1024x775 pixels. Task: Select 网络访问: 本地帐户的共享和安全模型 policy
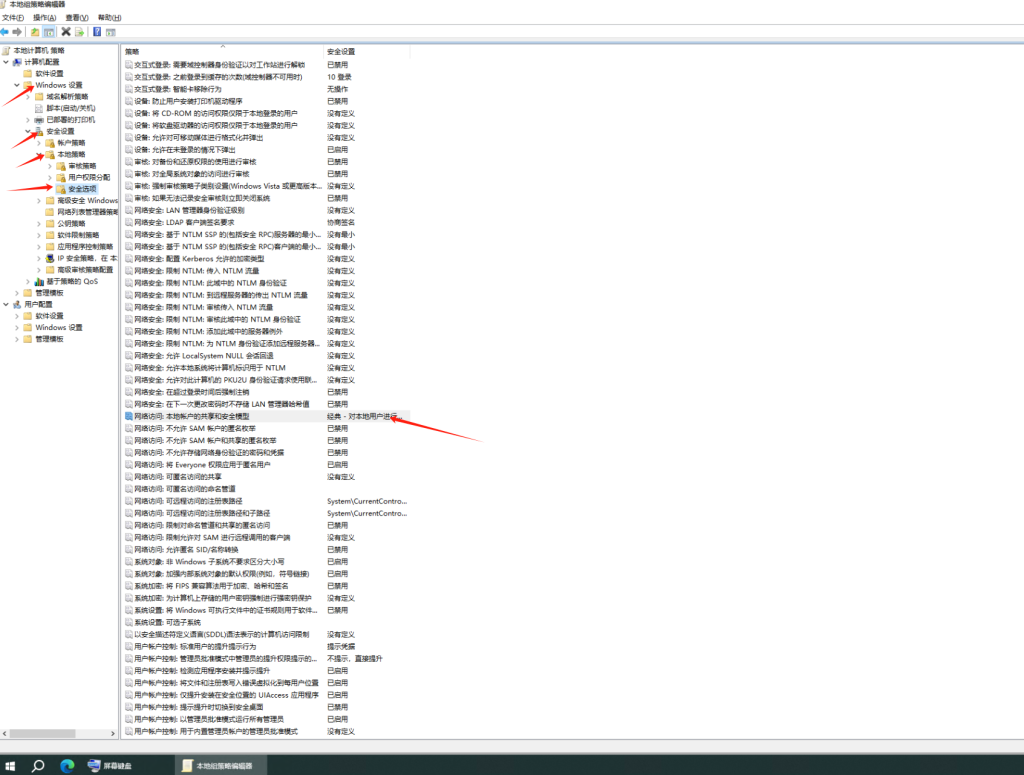point(192,416)
